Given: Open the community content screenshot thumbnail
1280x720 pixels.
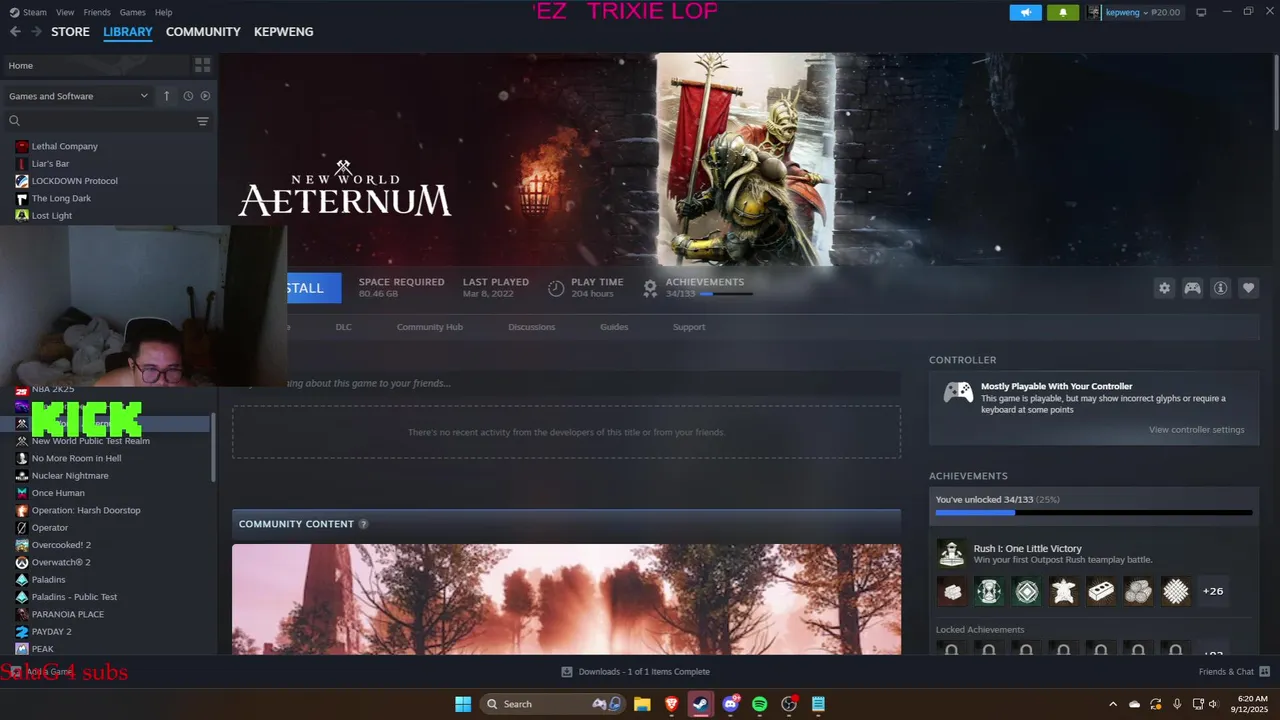Looking at the screenshot, I should (566, 599).
